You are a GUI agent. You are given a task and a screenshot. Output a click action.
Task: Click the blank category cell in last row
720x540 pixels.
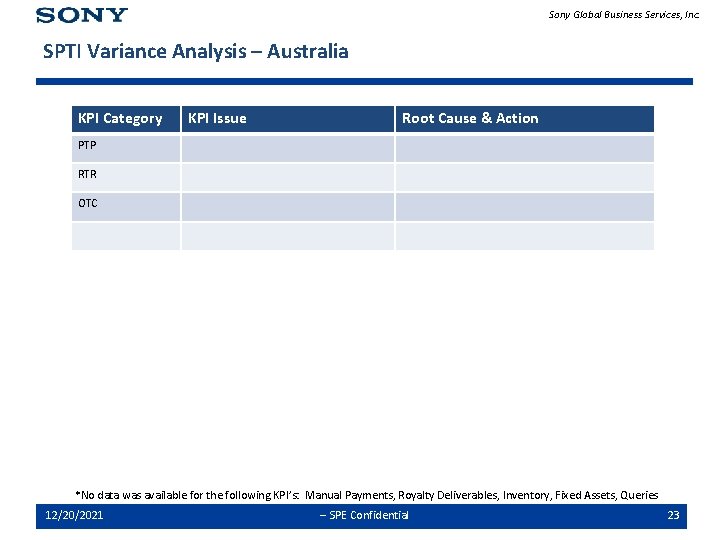[126, 236]
